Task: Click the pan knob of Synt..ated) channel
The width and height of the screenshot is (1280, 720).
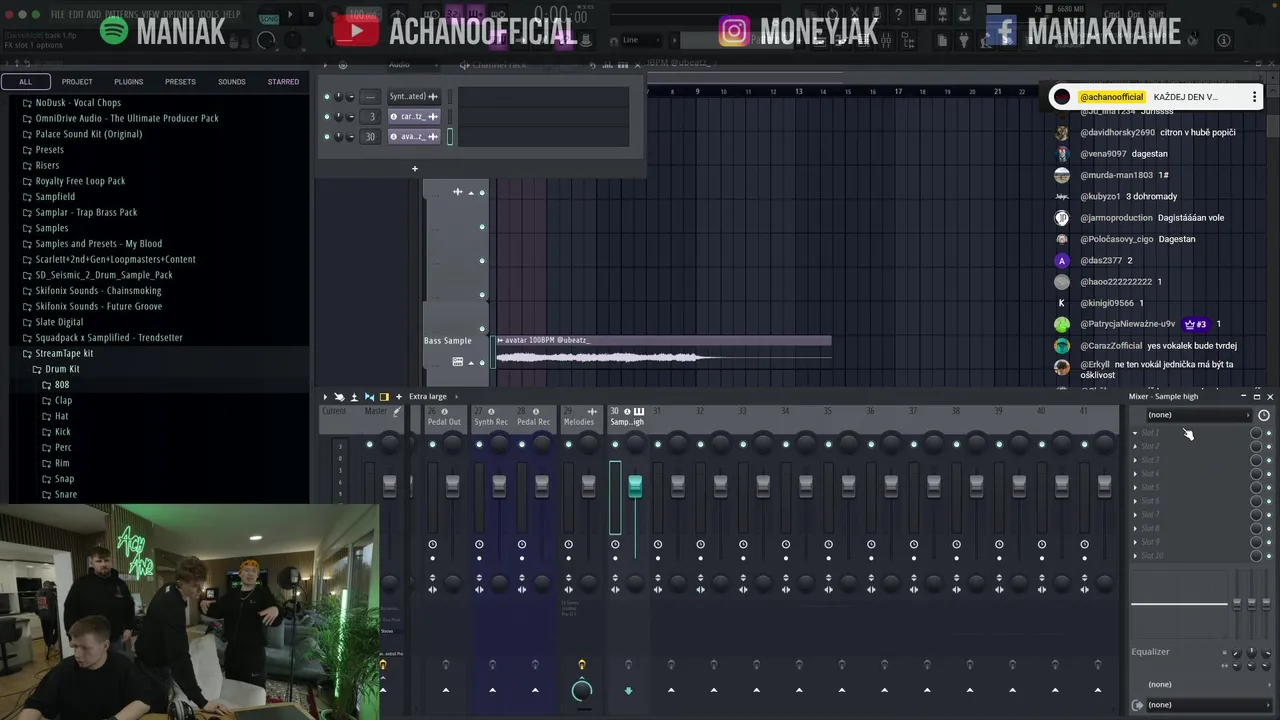Action: tap(339, 96)
